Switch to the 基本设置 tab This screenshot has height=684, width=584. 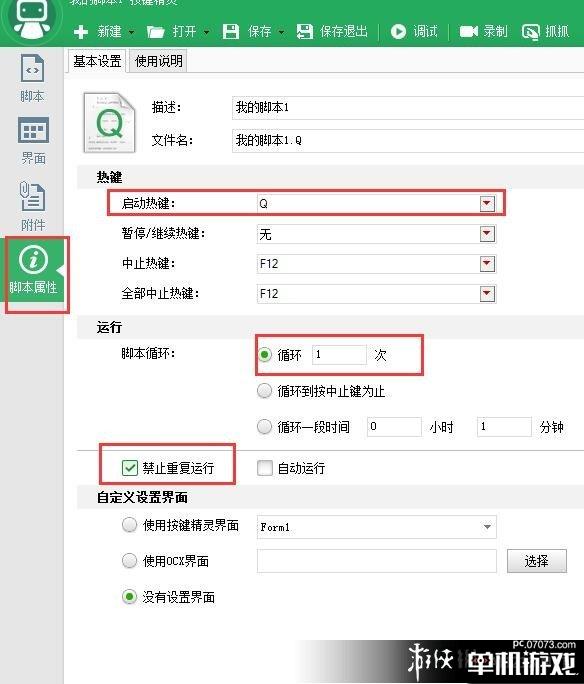coord(97,61)
